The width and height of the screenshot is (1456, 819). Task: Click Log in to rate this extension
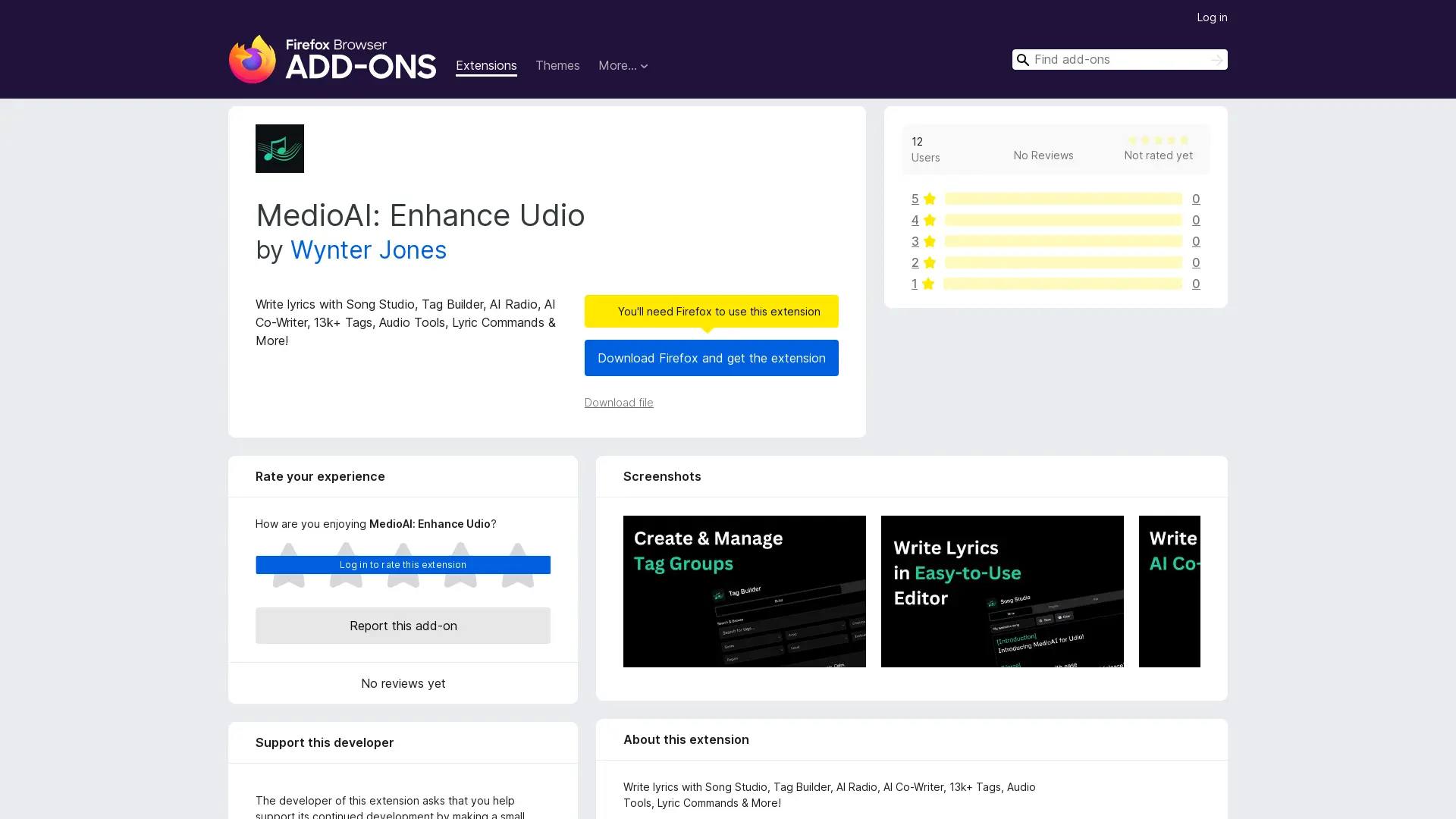coord(403,565)
